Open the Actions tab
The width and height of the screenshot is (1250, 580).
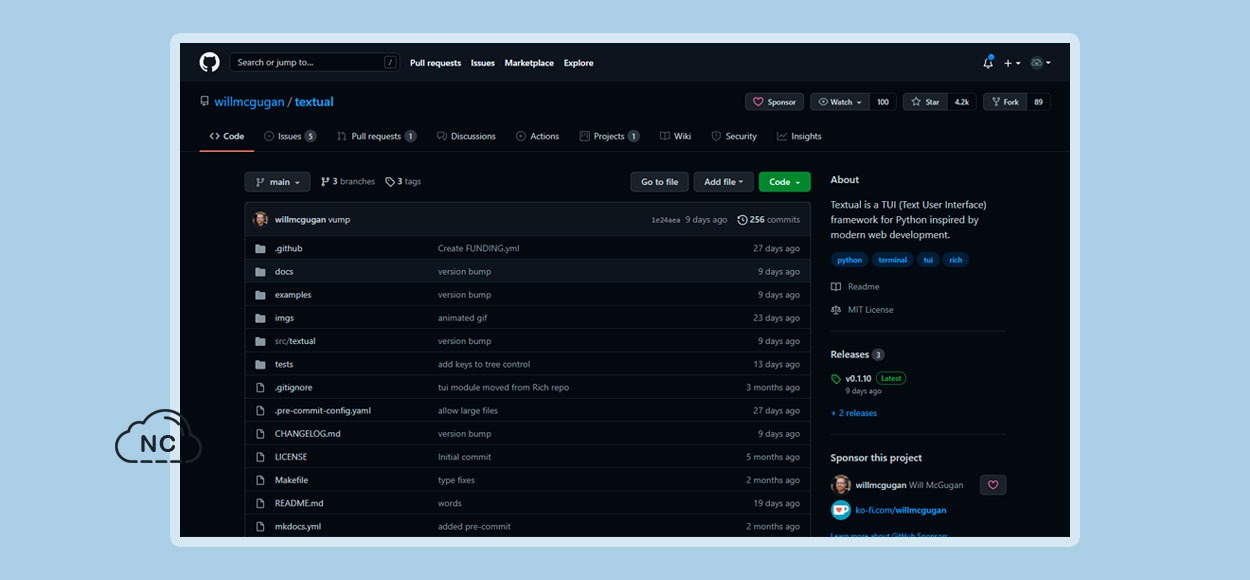[x=537, y=136]
